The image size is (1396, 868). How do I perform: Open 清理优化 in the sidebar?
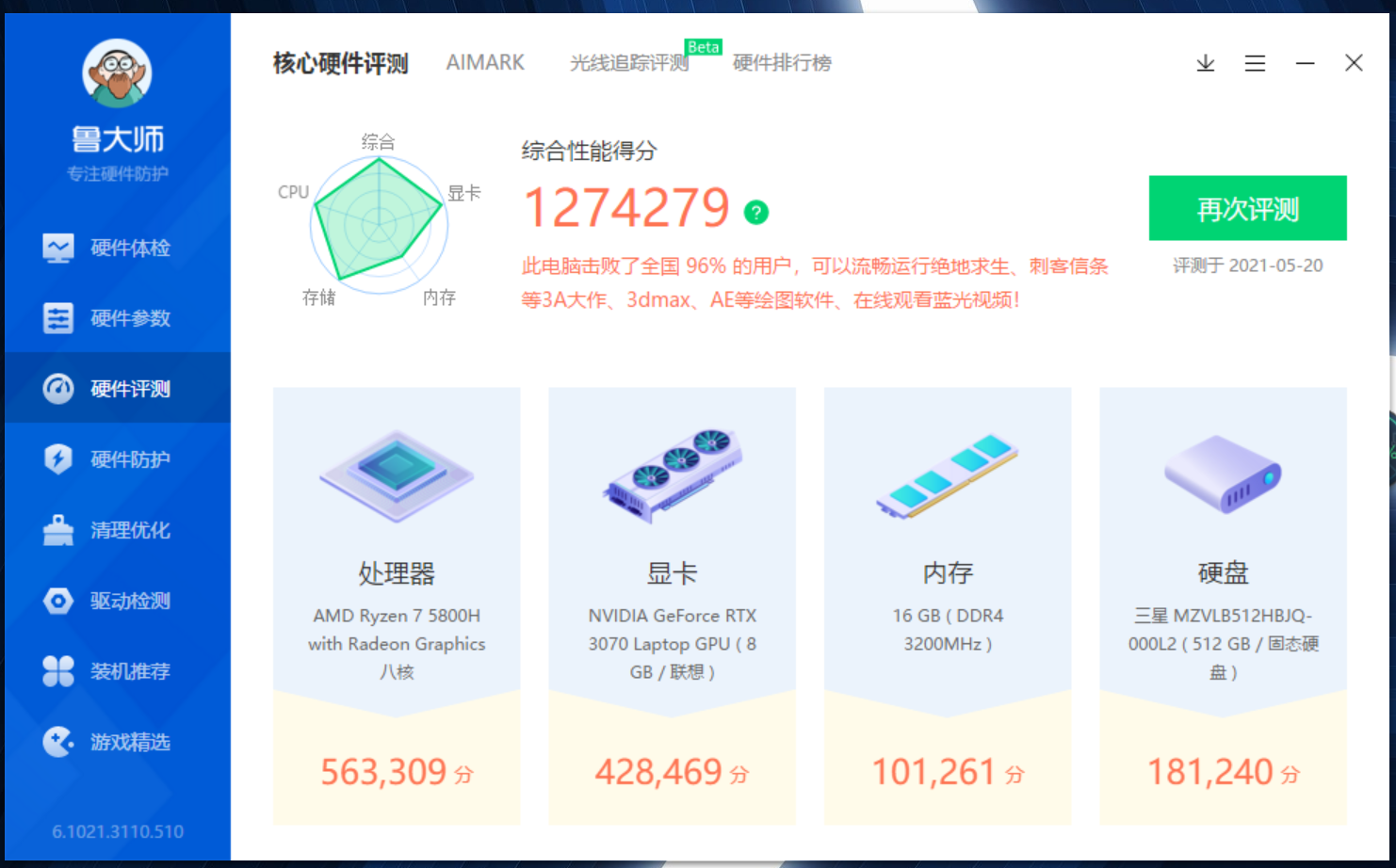click(118, 529)
